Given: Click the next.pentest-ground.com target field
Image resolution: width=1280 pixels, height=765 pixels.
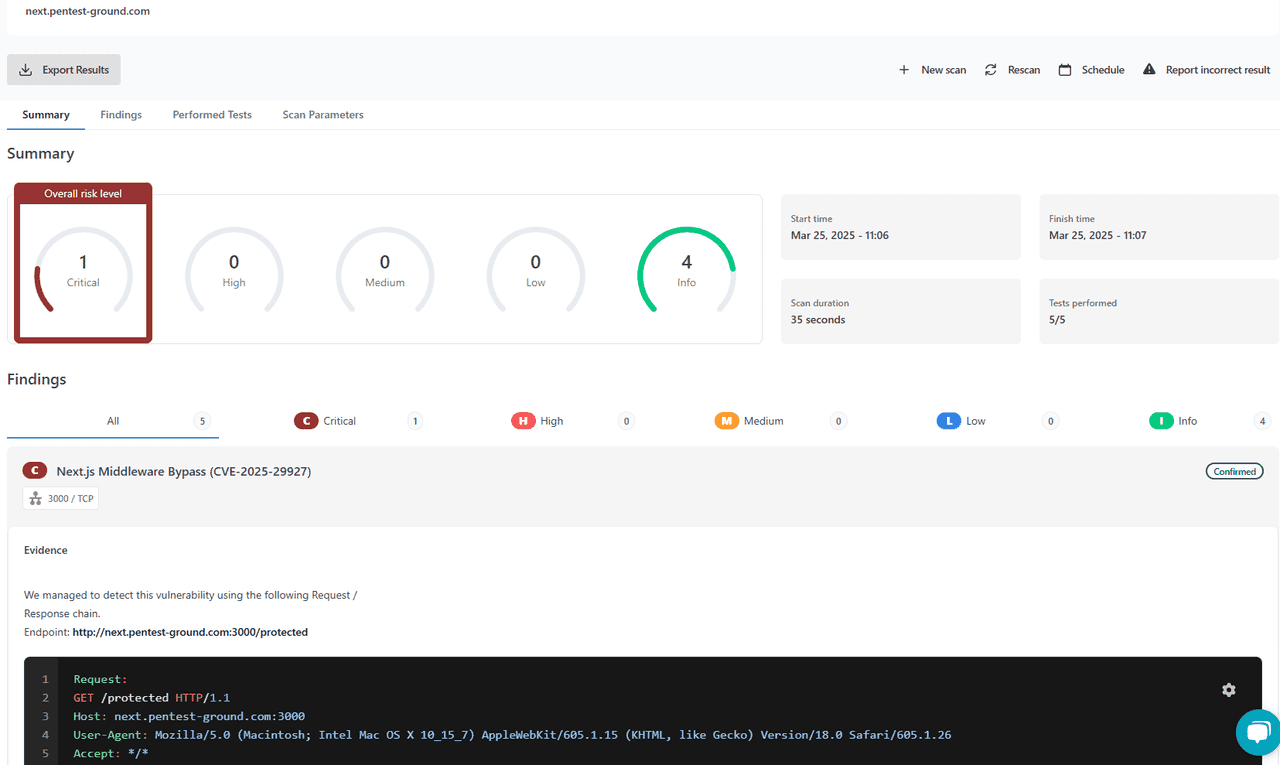Looking at the screenshot, I should pos(87,11).
